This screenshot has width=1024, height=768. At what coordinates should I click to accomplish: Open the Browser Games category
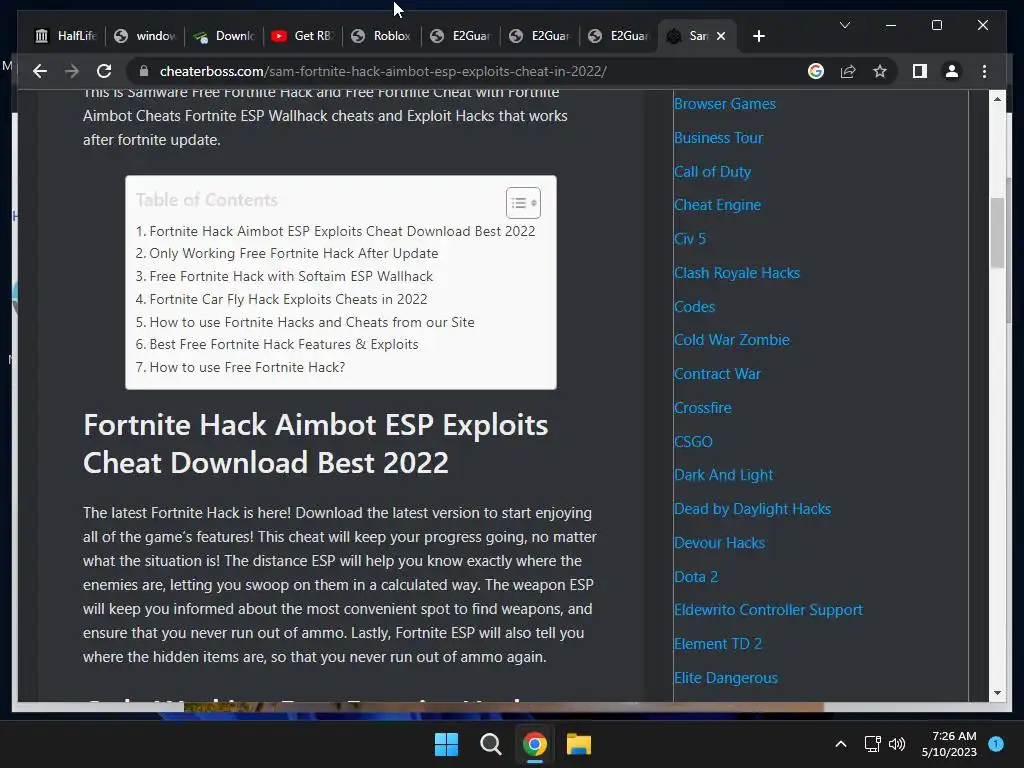(725, 104)
